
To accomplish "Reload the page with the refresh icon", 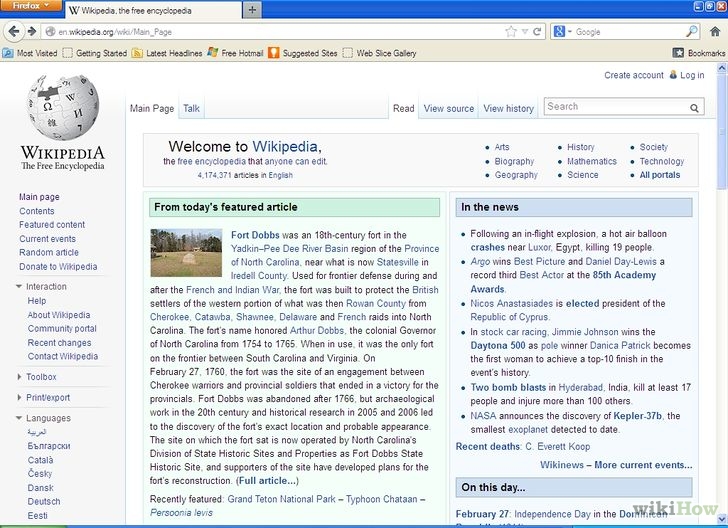I will pos(537,32).
